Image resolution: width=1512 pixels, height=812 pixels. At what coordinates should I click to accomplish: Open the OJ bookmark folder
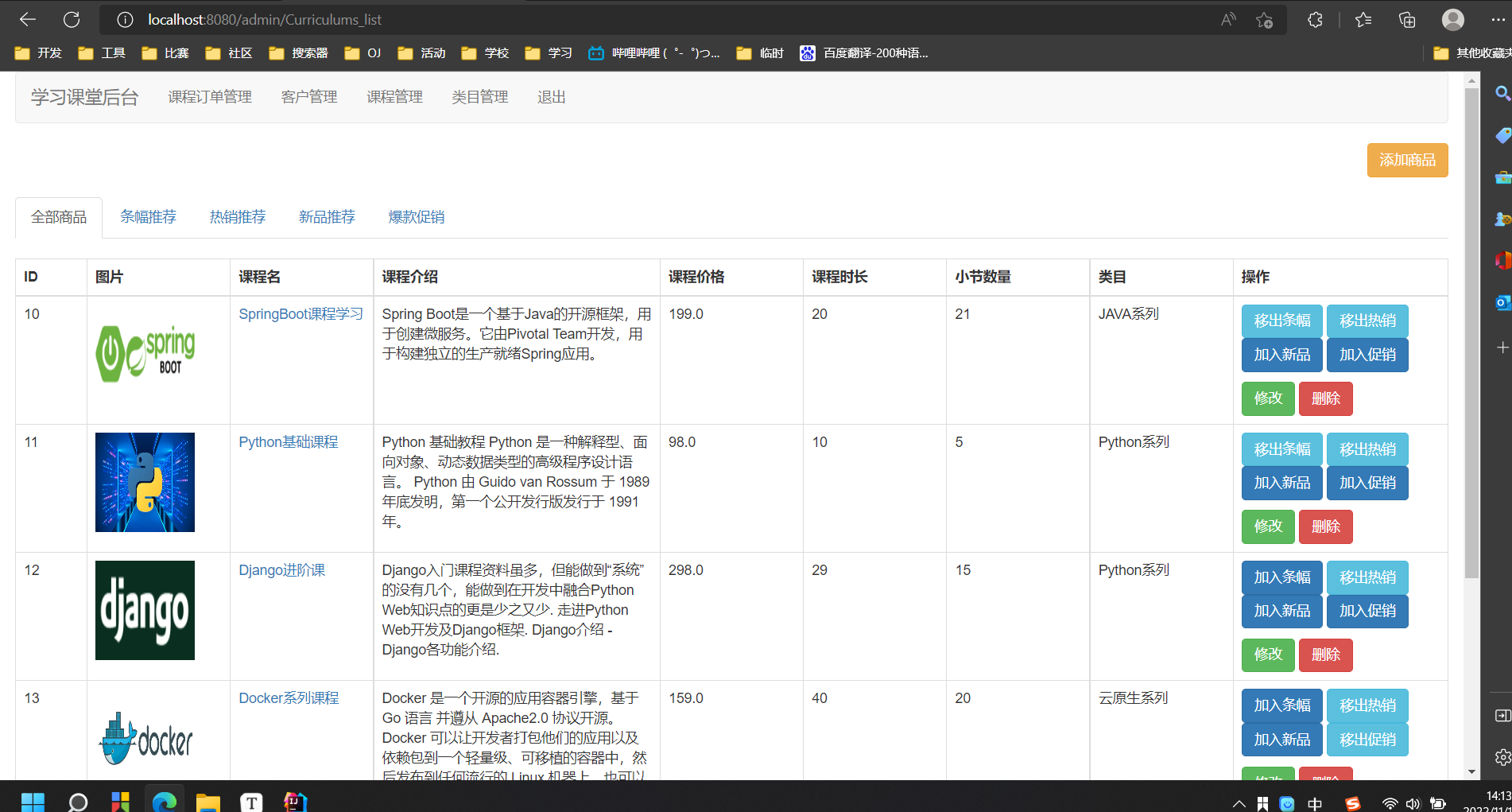pyautogui.click(x=363, y=53)
